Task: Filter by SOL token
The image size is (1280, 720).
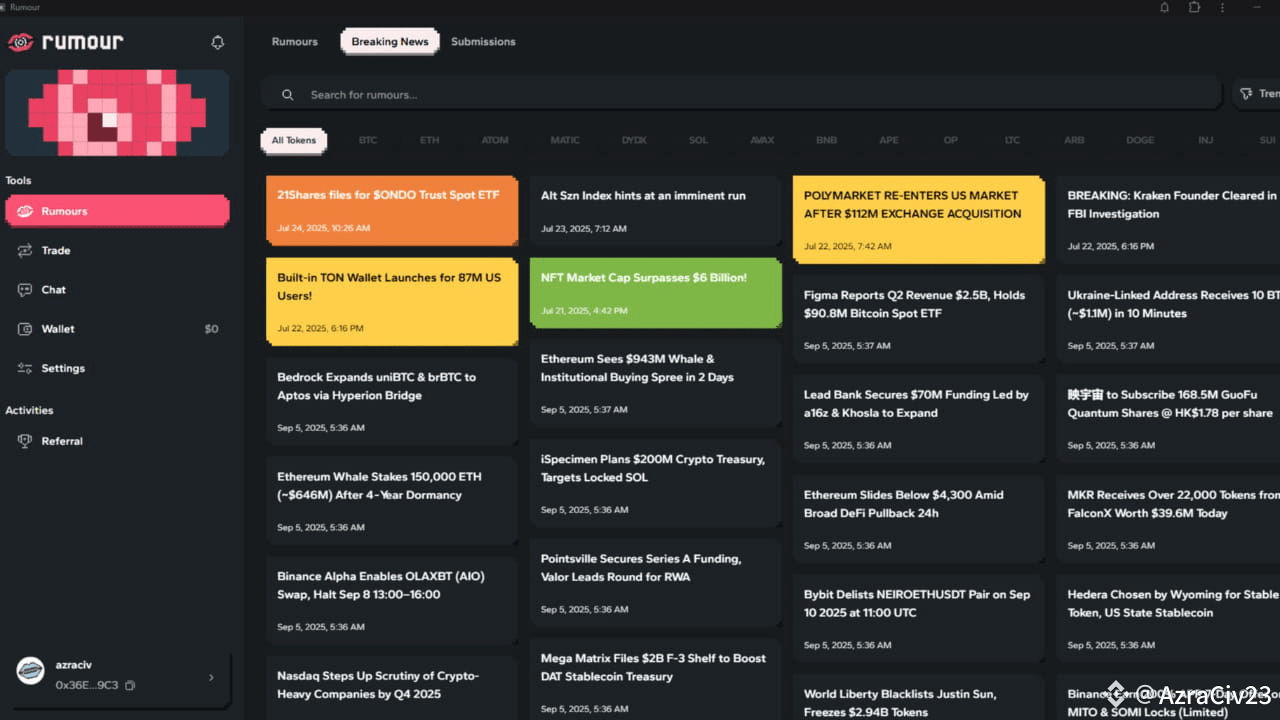Action: tap(698, 140)
